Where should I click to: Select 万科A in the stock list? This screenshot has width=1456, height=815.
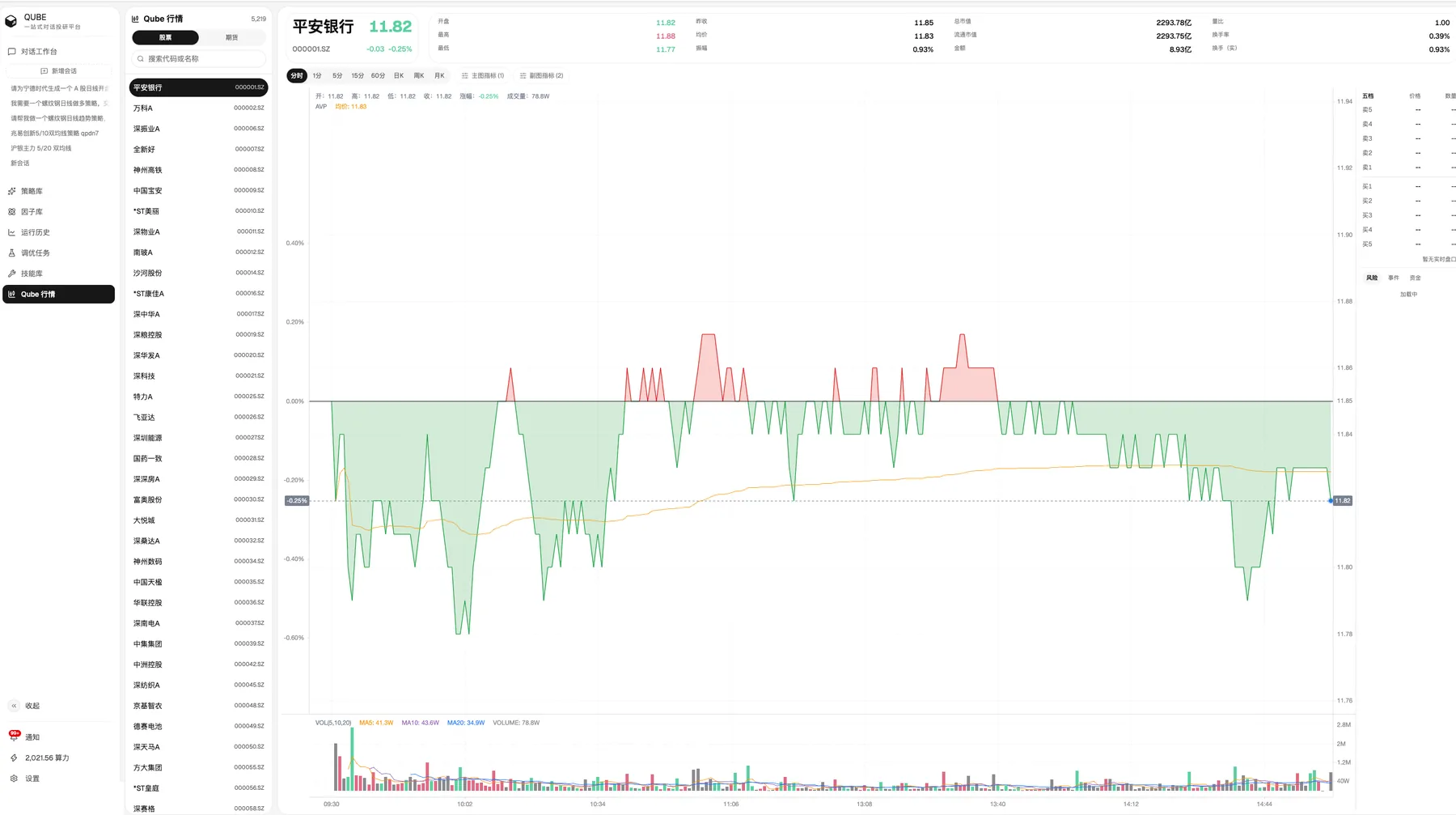coord(199,108)
